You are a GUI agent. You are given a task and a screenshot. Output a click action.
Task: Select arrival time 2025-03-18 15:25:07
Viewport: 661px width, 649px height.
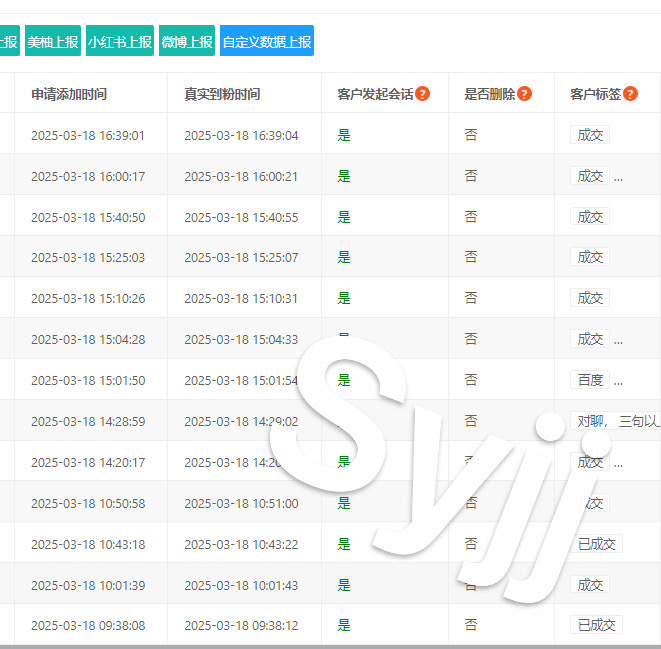click(x=241, y=257)
